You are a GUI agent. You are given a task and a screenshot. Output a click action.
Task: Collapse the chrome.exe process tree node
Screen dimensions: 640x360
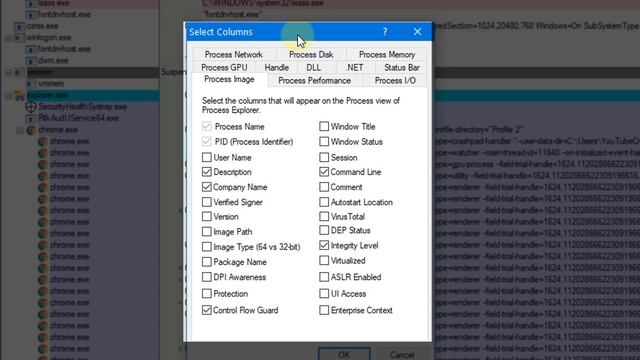pyautogui.click(x=20, y=130)
